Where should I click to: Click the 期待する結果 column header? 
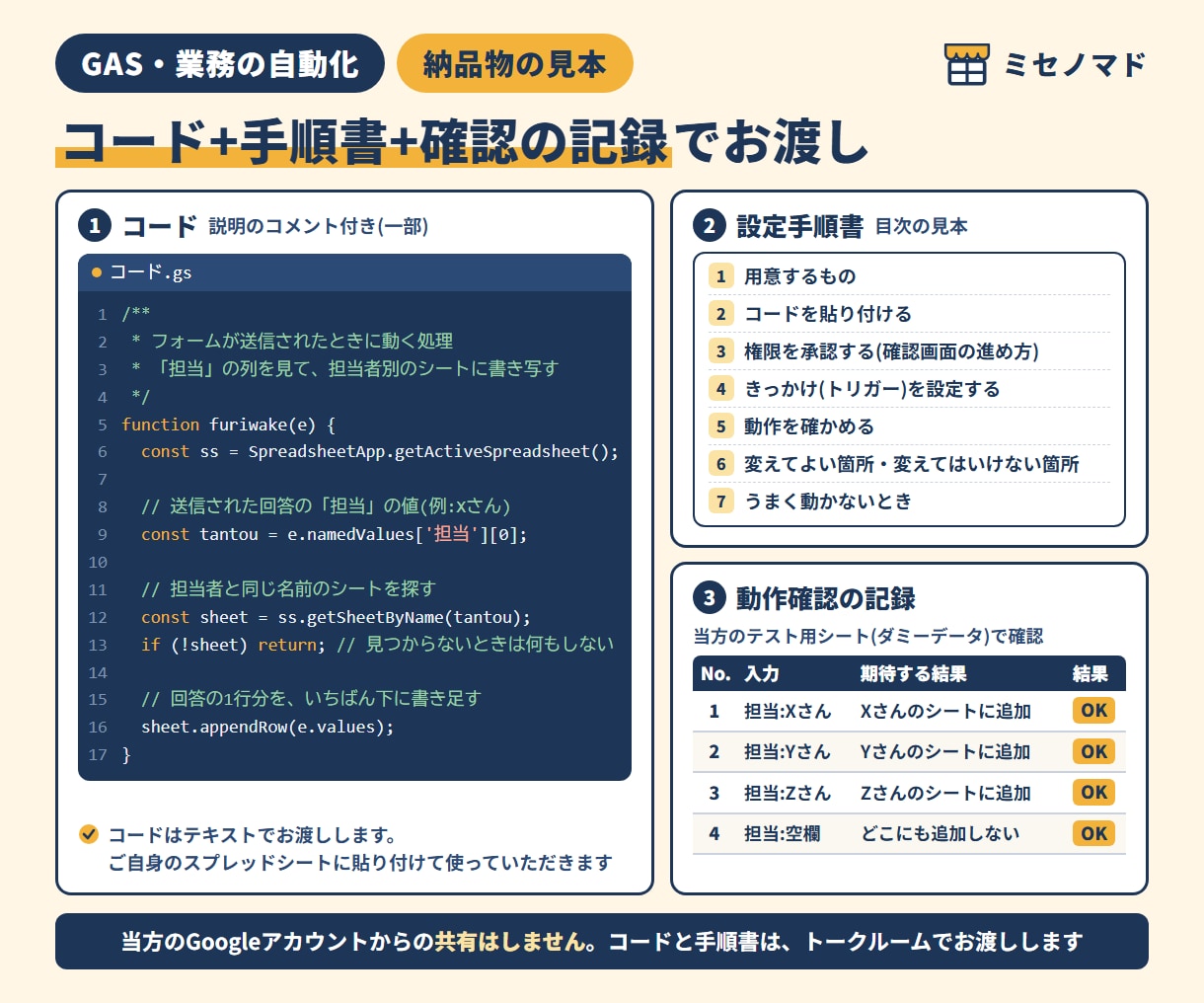(x=914, y=674)
